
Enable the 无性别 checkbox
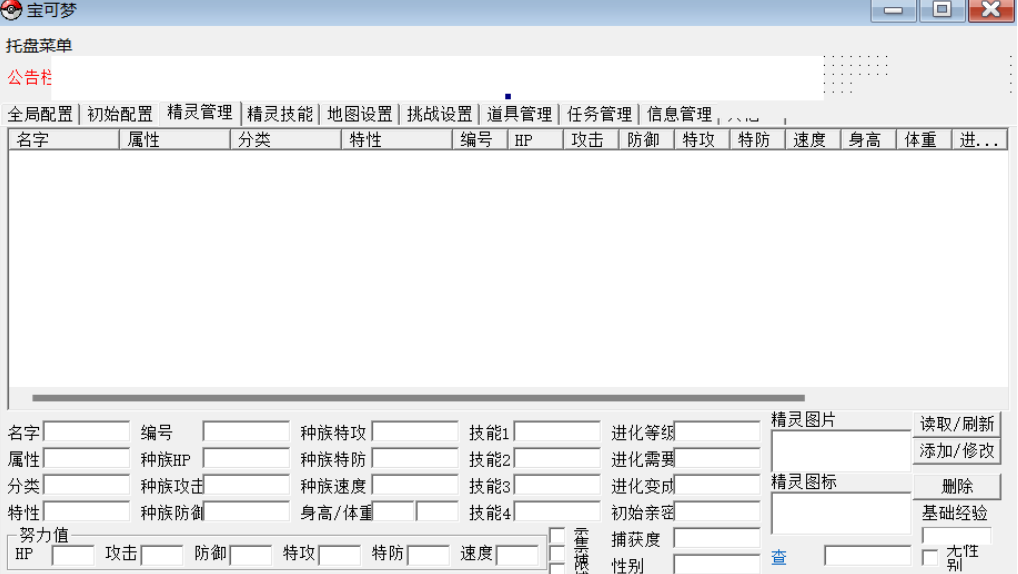(x=930, y=557)
